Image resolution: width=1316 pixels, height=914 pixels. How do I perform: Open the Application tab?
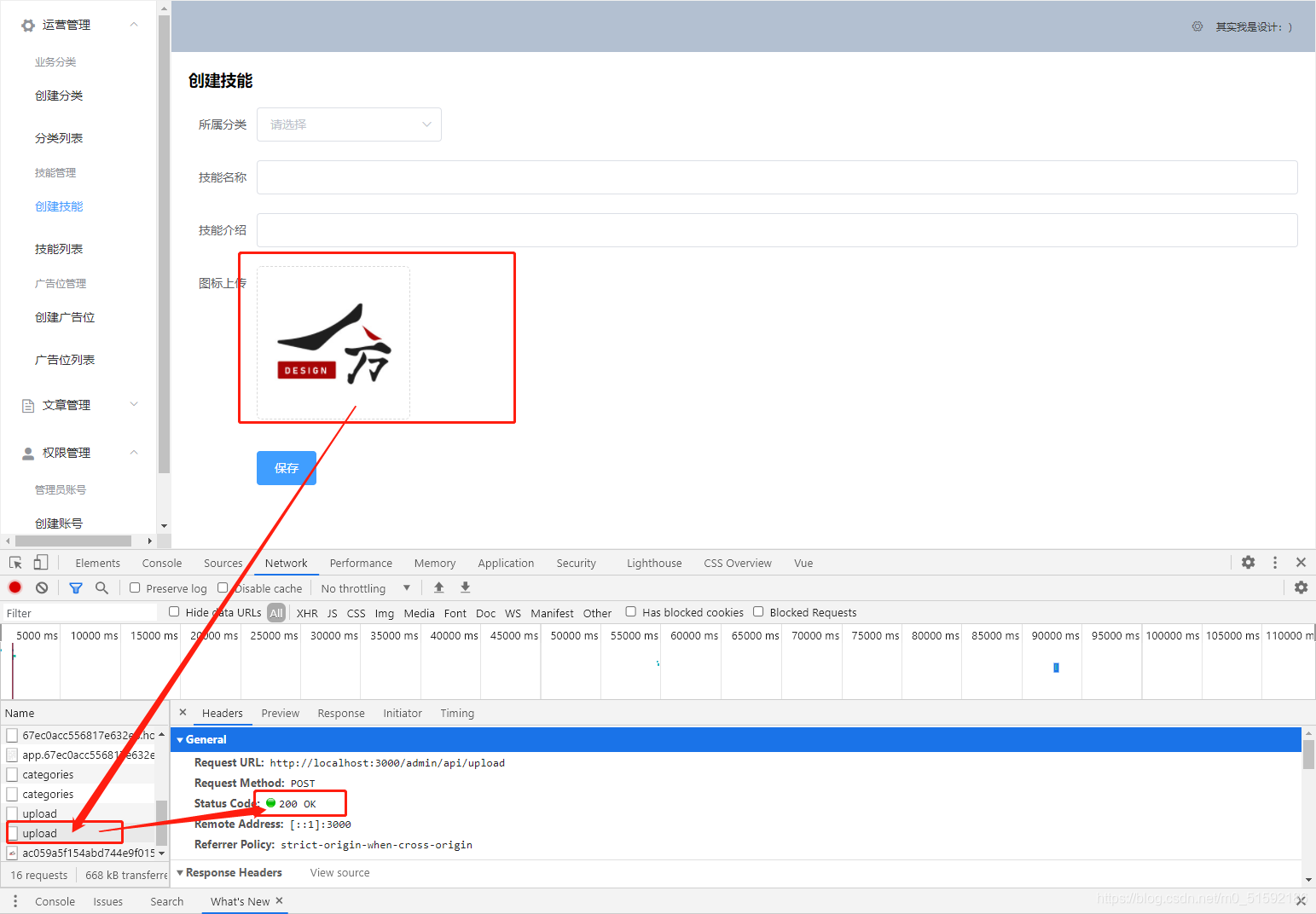point(506,563)
